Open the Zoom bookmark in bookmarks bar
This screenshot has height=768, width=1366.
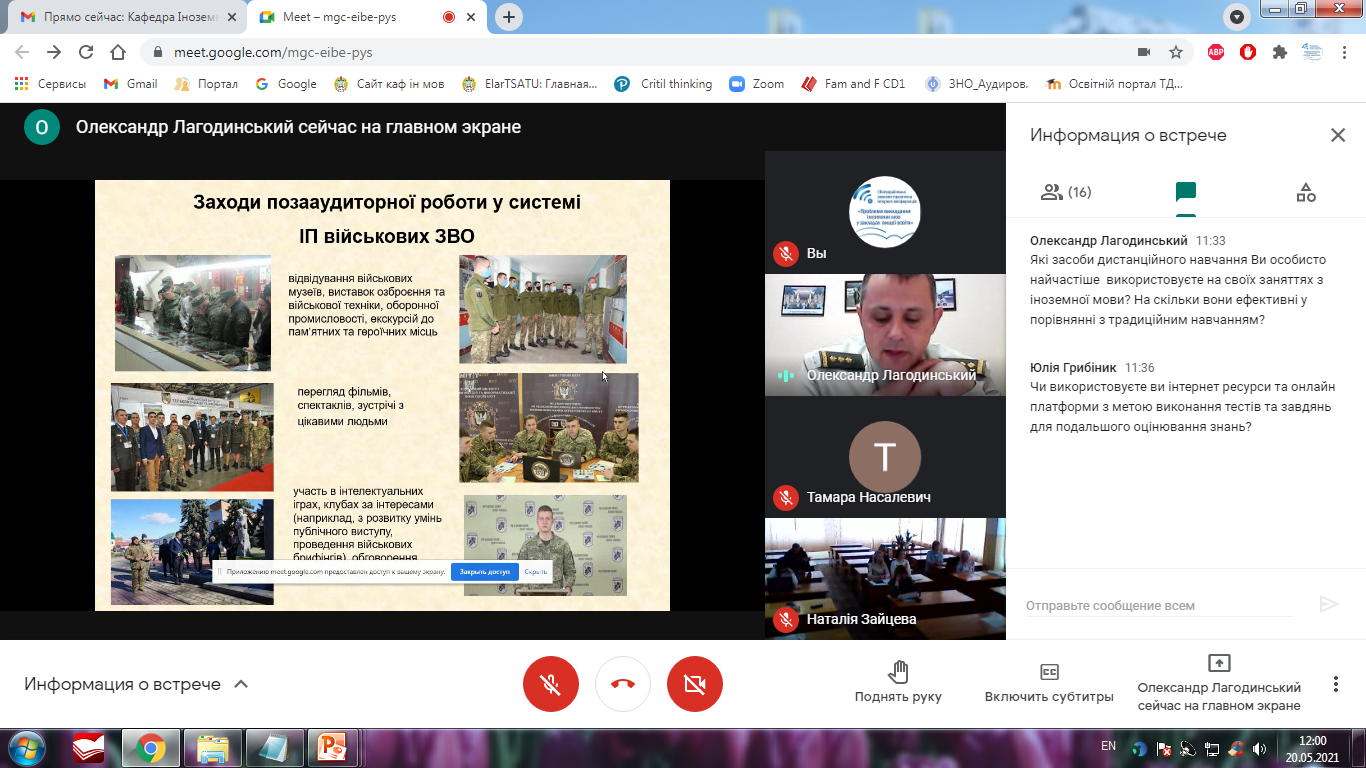[757, 84]
